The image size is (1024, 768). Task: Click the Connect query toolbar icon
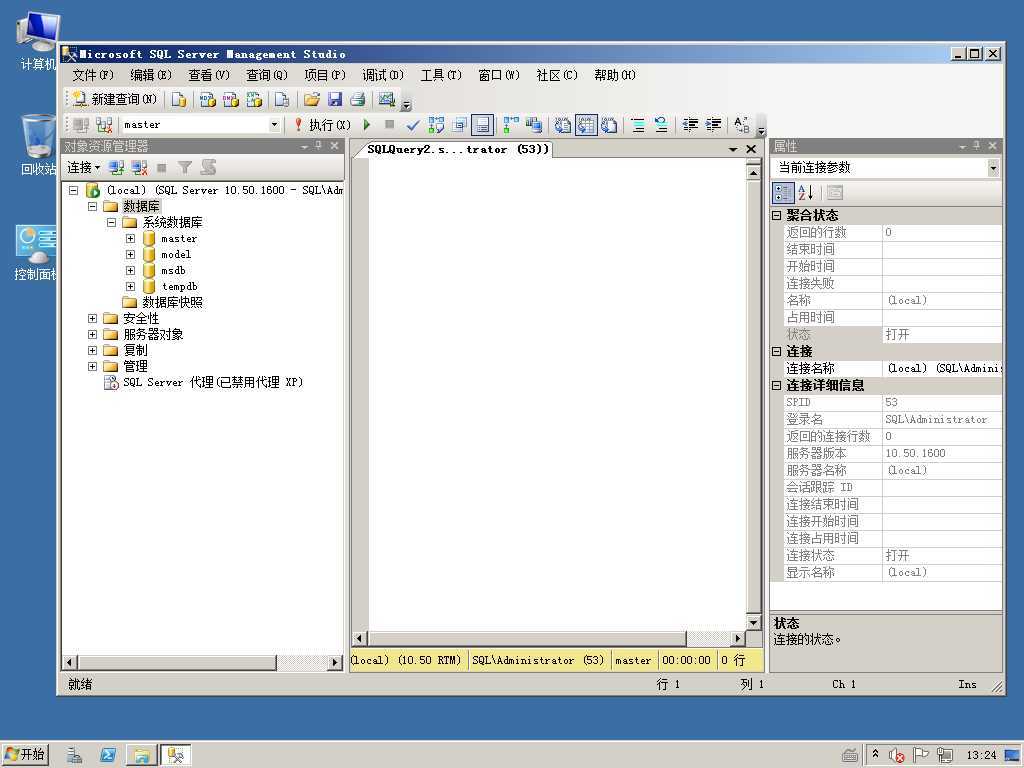81,125
